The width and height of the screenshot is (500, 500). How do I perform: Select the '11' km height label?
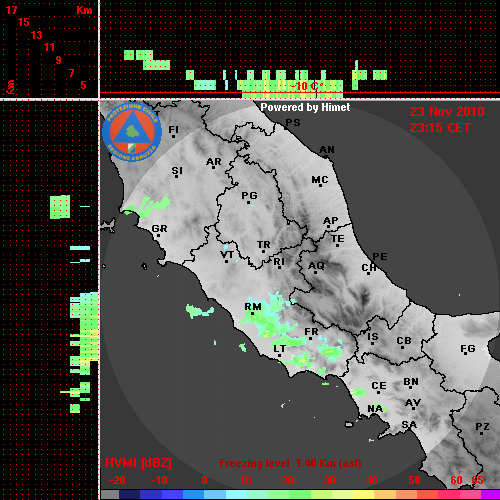pos(49,47)
